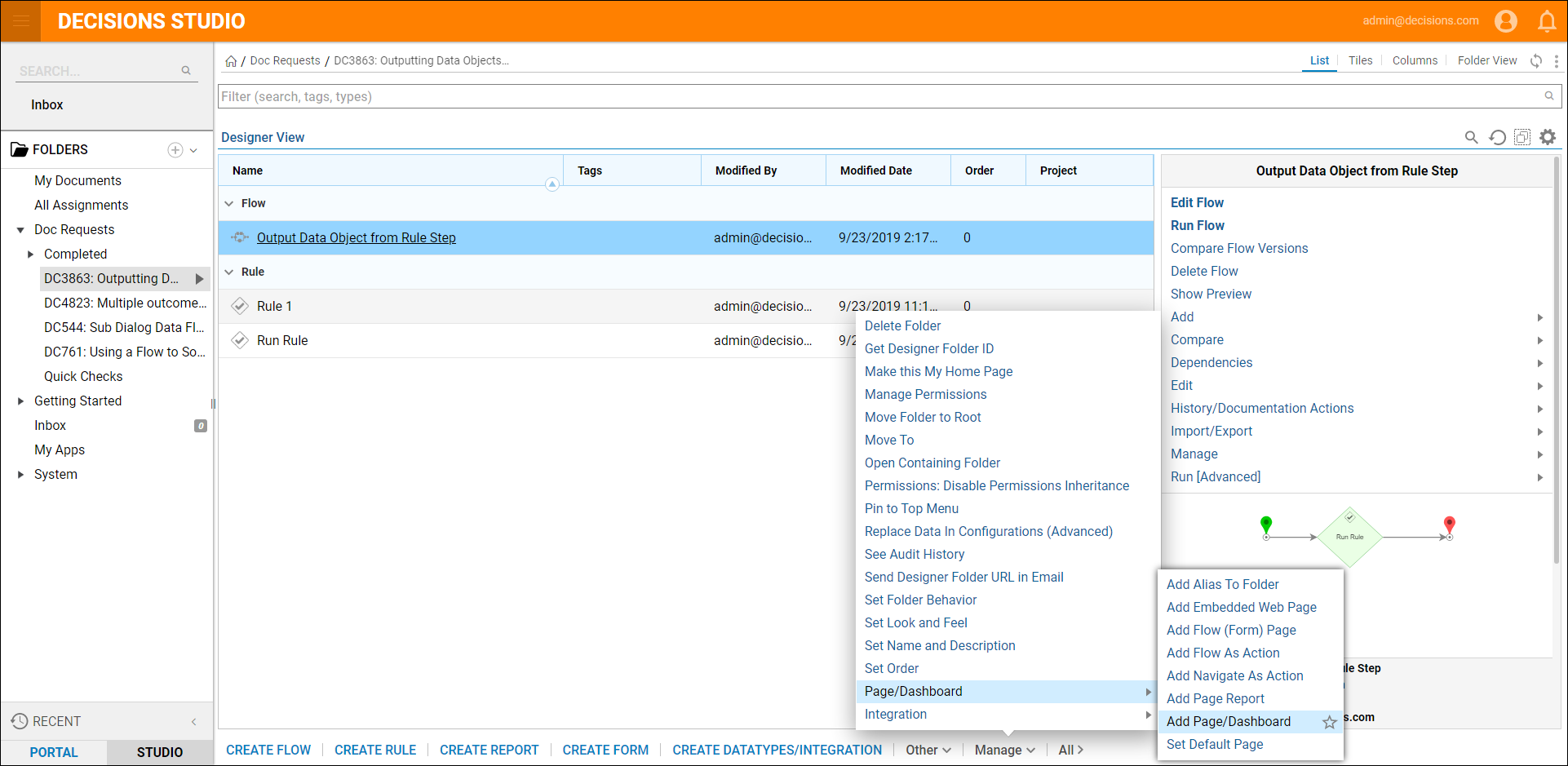Switch to Folder View
1568x766 pixels.
[1487, 60]
